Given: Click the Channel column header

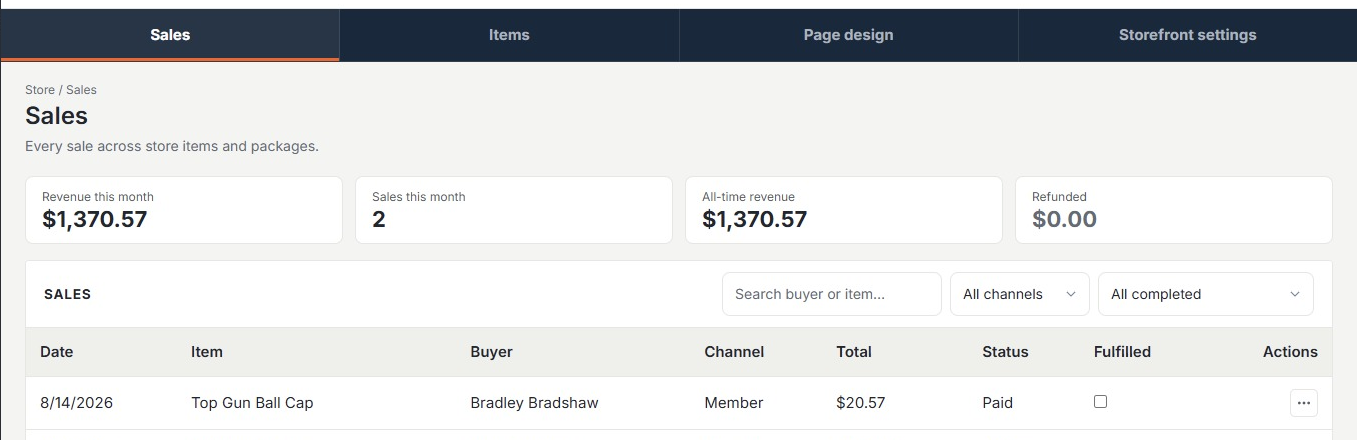Looking at the screenshot, I should (734, 352).
